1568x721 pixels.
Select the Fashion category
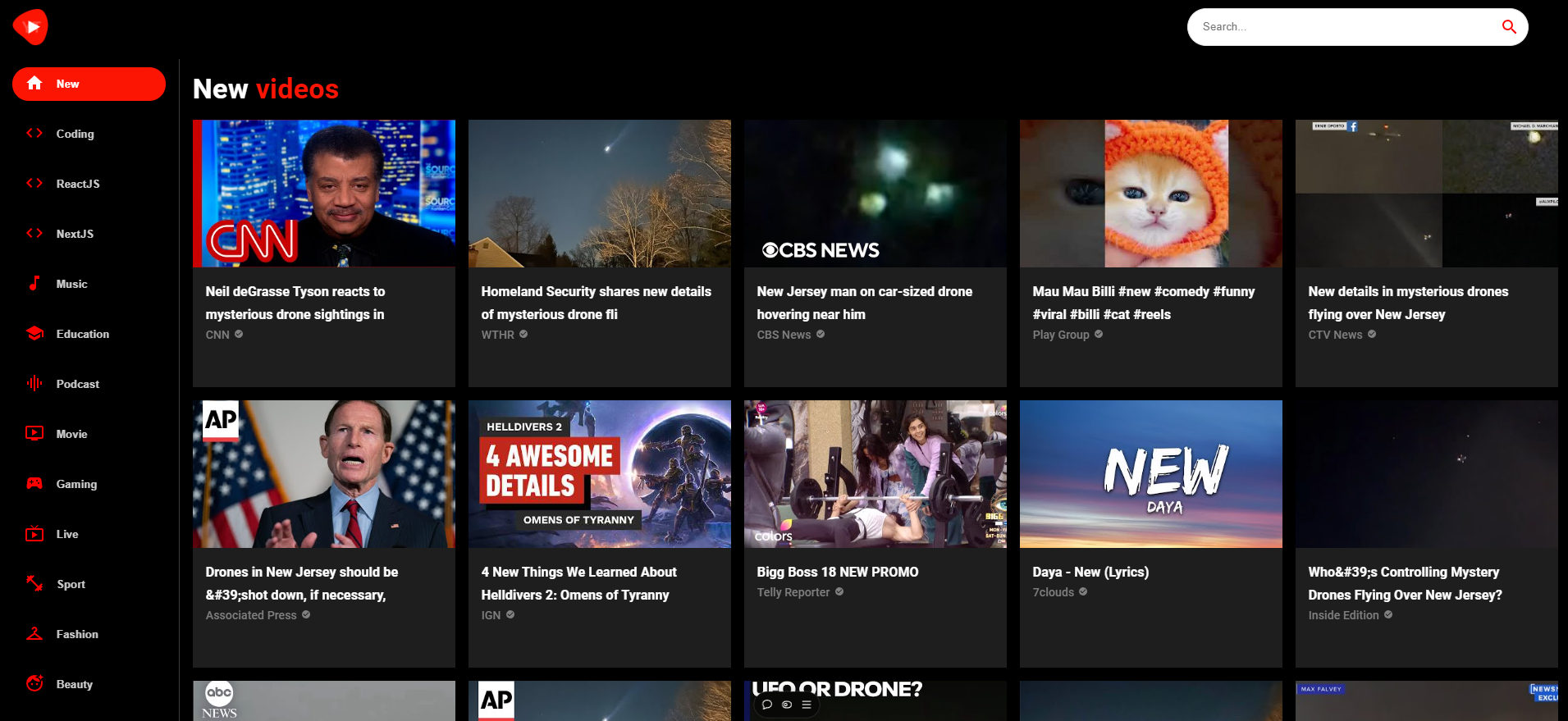point(89,634)
